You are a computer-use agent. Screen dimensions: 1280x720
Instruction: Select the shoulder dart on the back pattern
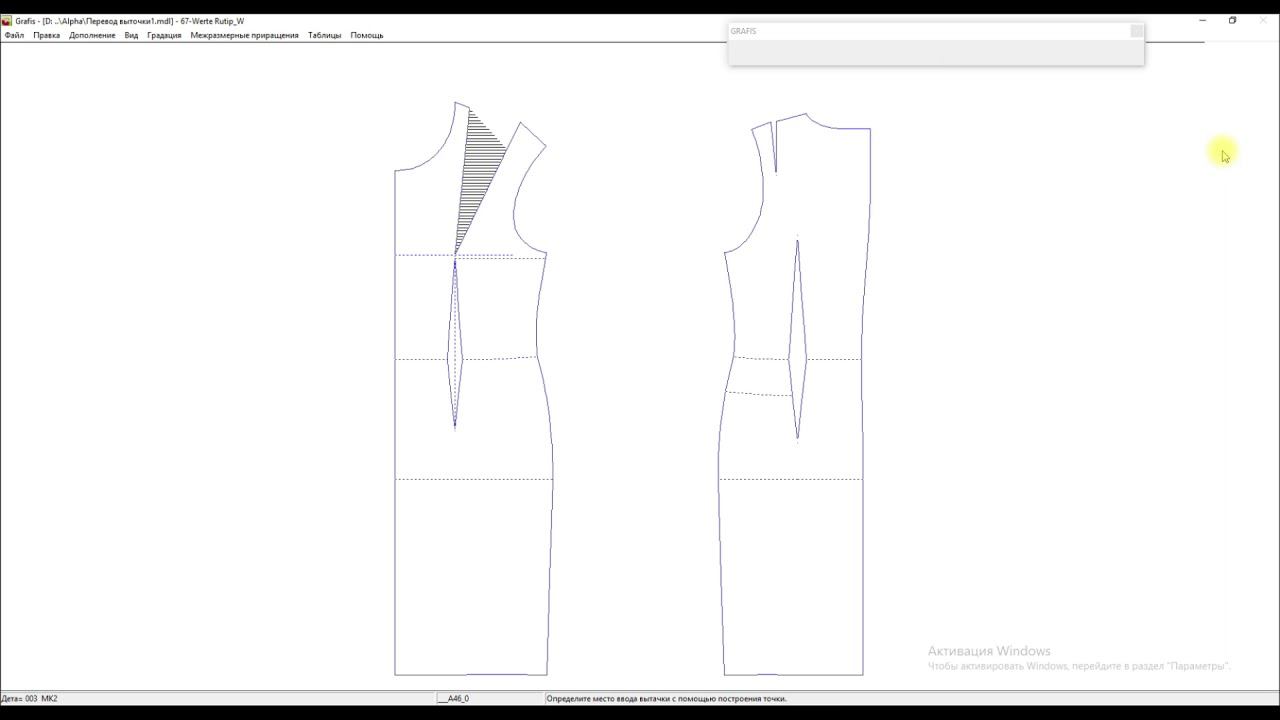775,147
